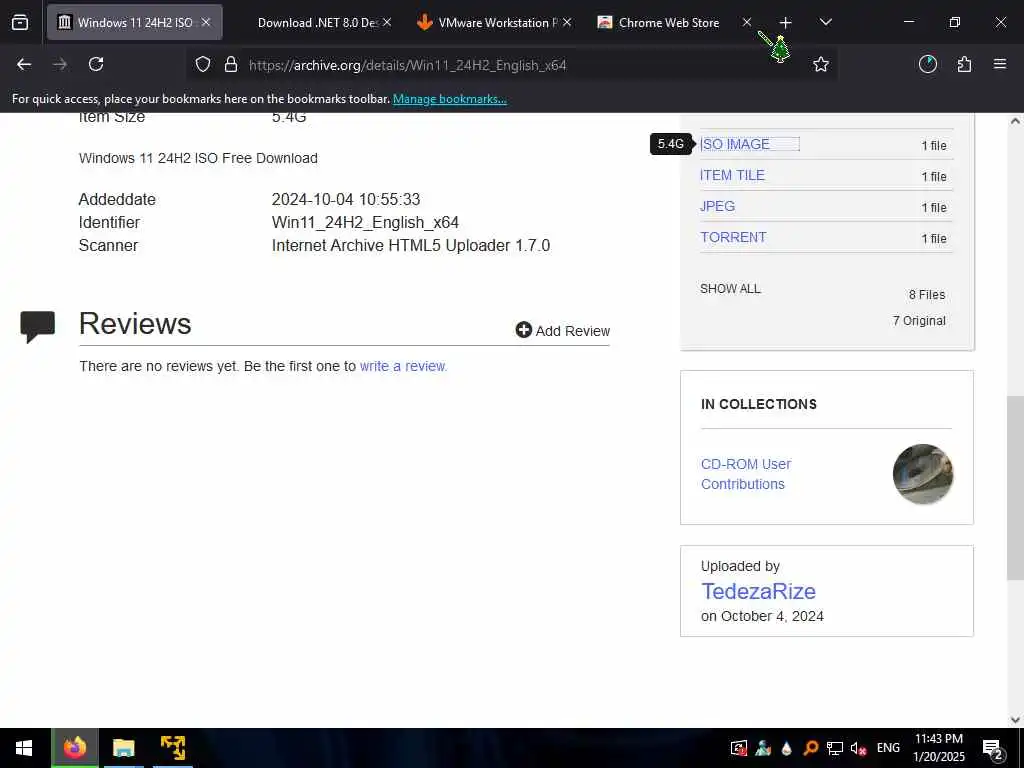Open notification center icon
Screen dimensions: 1024x768
[993, 749]
